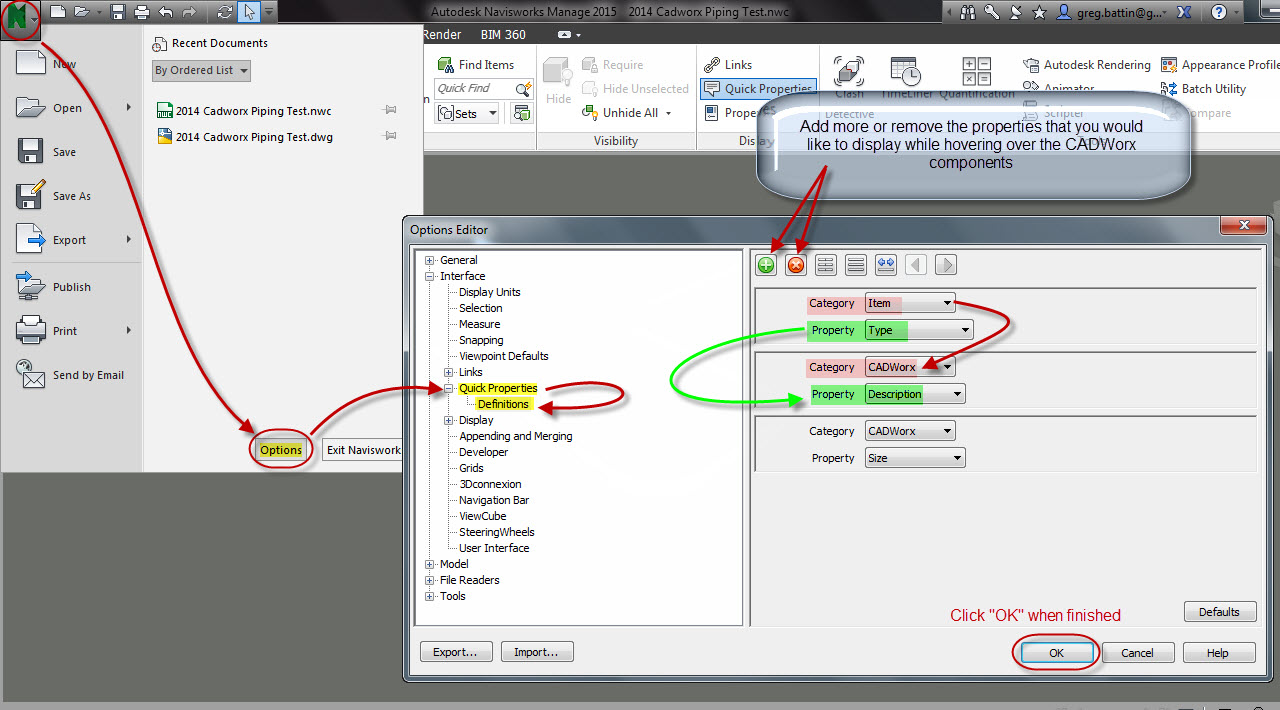Click the Options button
Image resolution: width=1280 pixels, height=710 pixels.
point(281,450)
